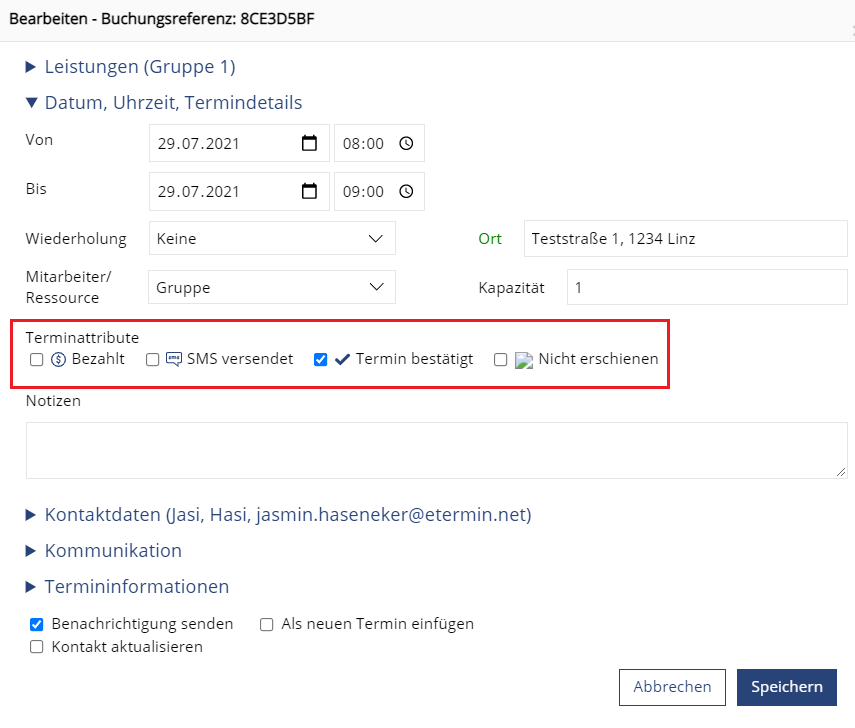Collapse the Datum, Uhrzeit, Termindetails section
The width and height of the screenshot is (855, 728).
pos(164,103)
